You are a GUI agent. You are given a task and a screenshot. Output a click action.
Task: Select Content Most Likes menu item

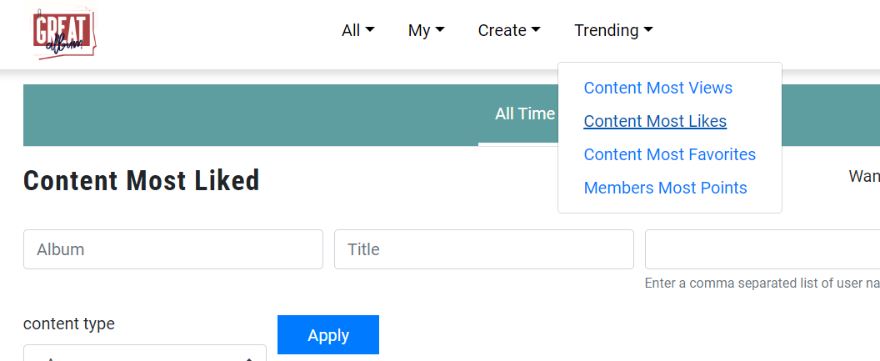tap(655, 121)
